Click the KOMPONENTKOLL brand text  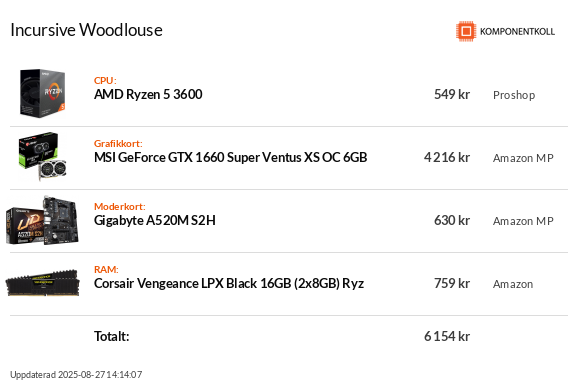(517, 32)
